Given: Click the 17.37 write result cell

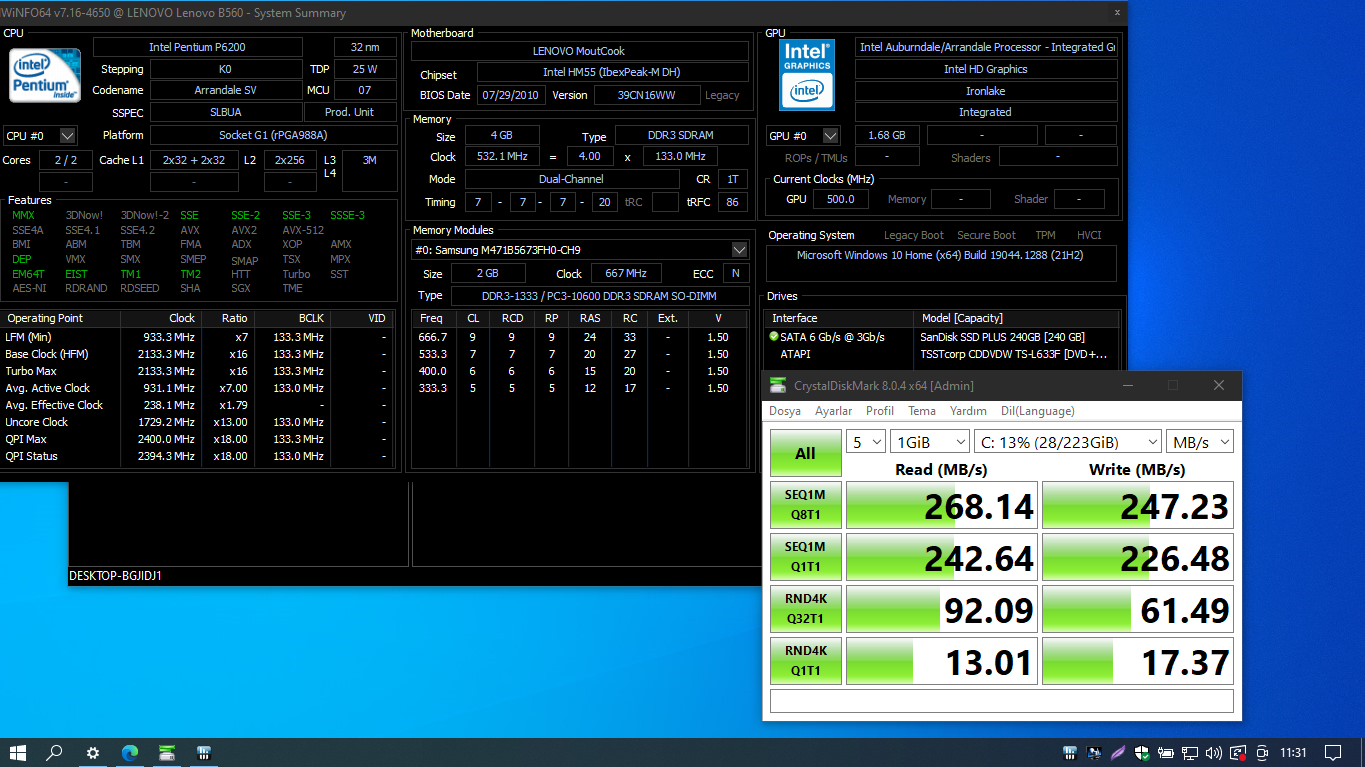Looking at the screenshot, I should (x=1138, y=661).
